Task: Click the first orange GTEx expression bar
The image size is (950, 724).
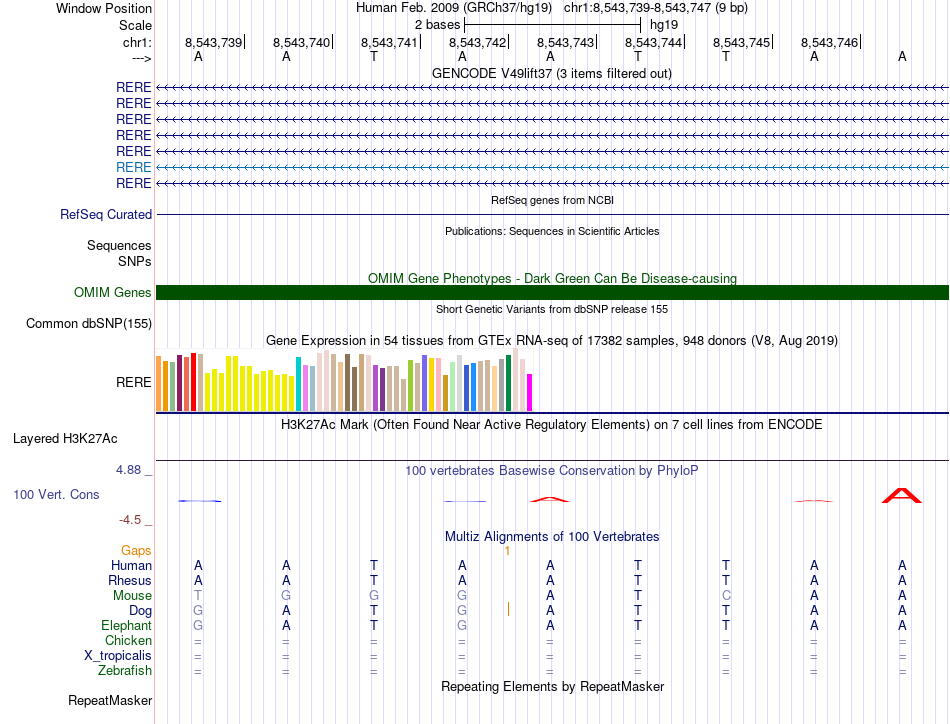Action: tap(159, 382)
